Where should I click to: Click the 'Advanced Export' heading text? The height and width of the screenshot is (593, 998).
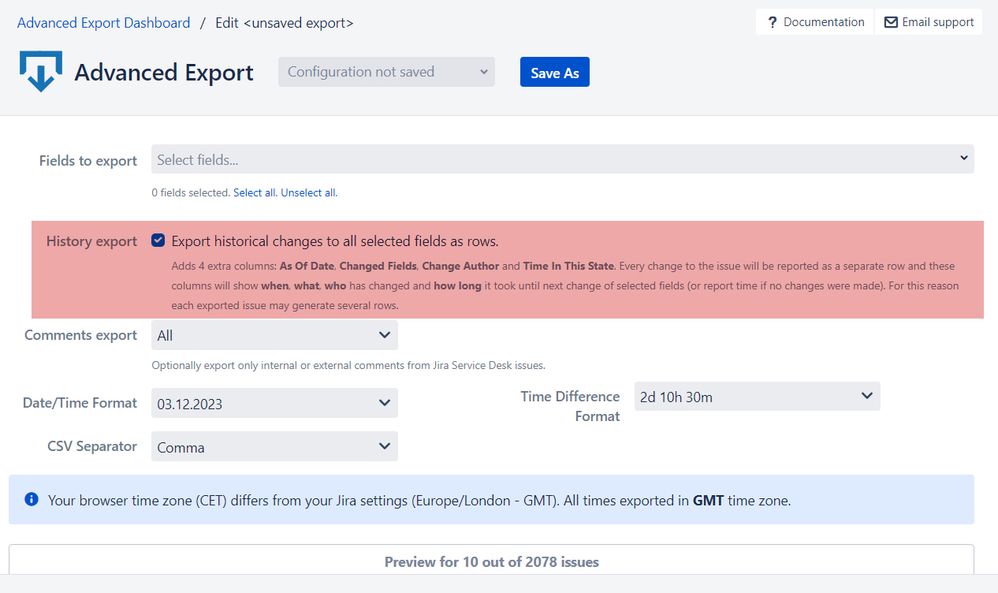[164, 73]
